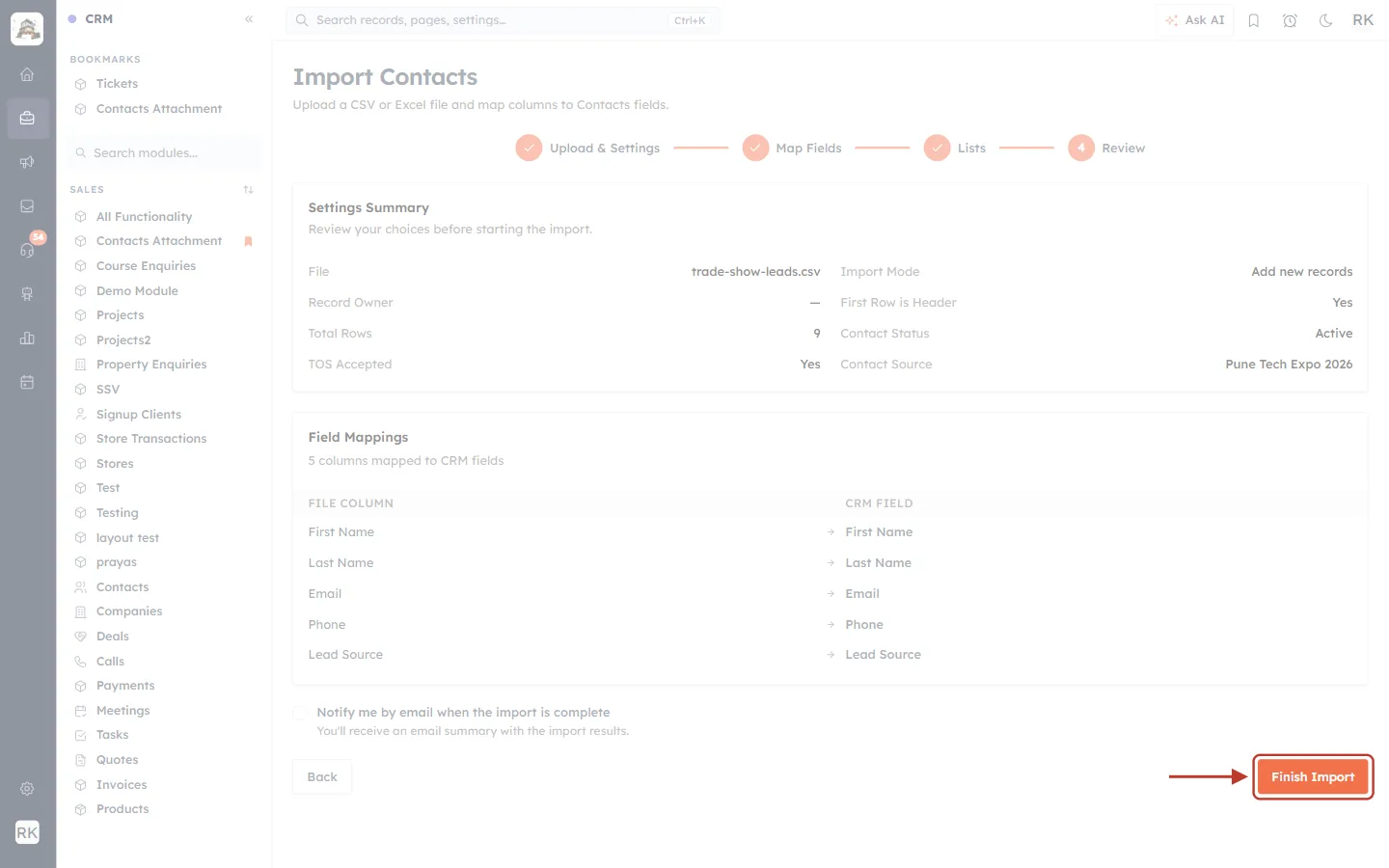
Task: Open Property Enquiries module
Action: pos(151,365)
